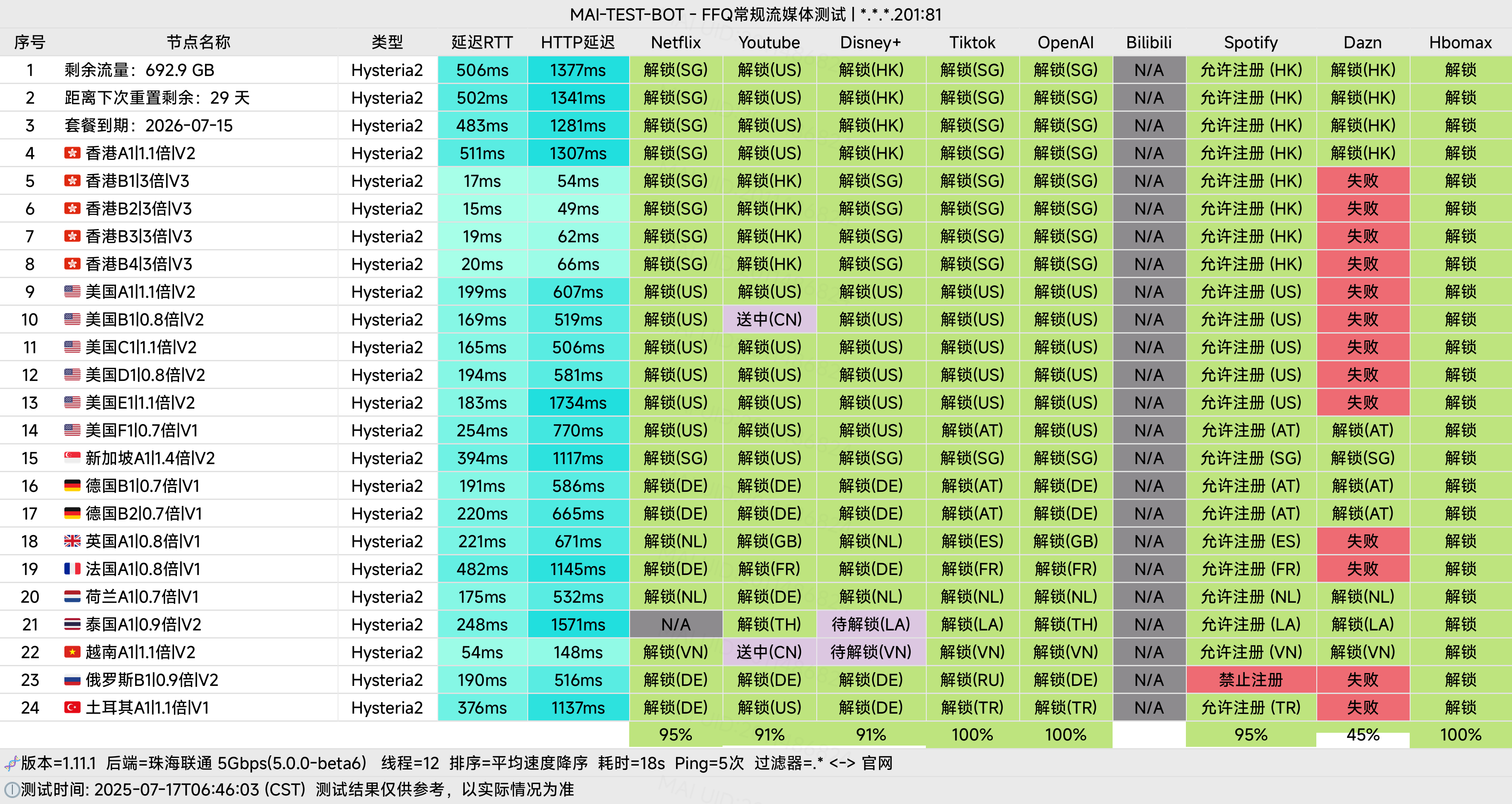Click the 95% Netflix summary cell
The height and width of the screenshot is (804, 1512).
pyautogui.click(x=676, y=735)
